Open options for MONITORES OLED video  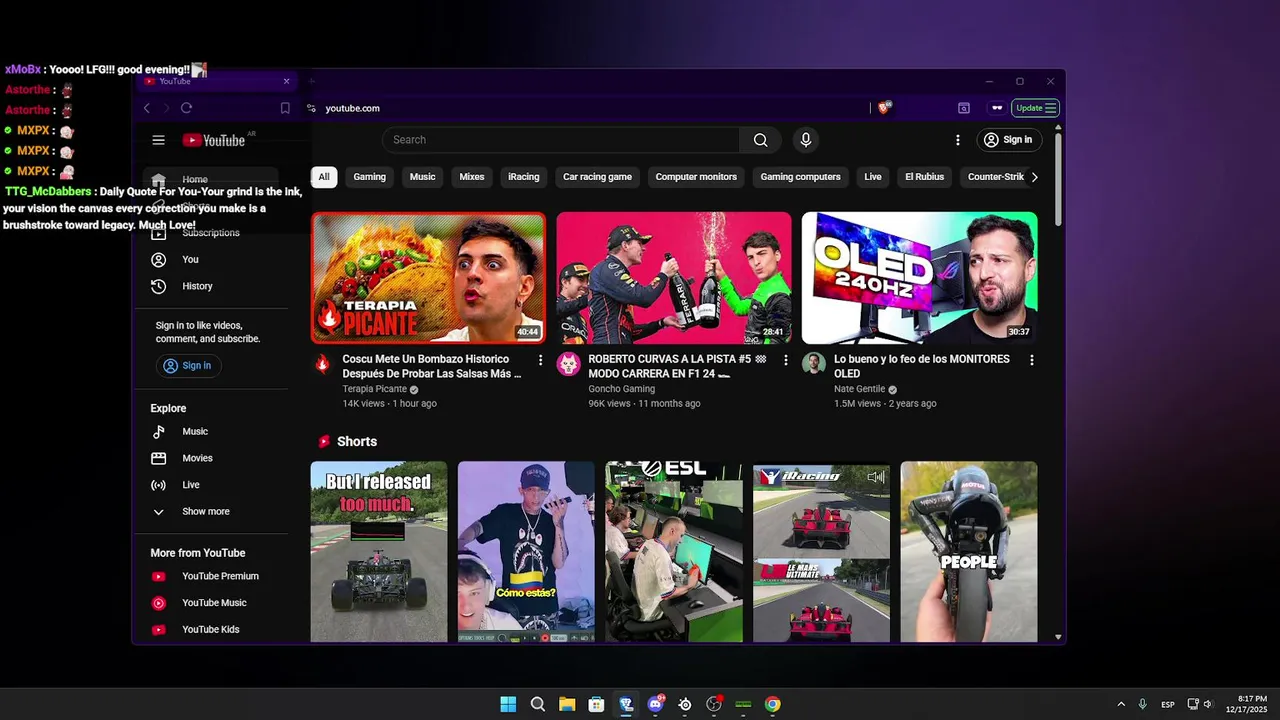[1031, 360]
